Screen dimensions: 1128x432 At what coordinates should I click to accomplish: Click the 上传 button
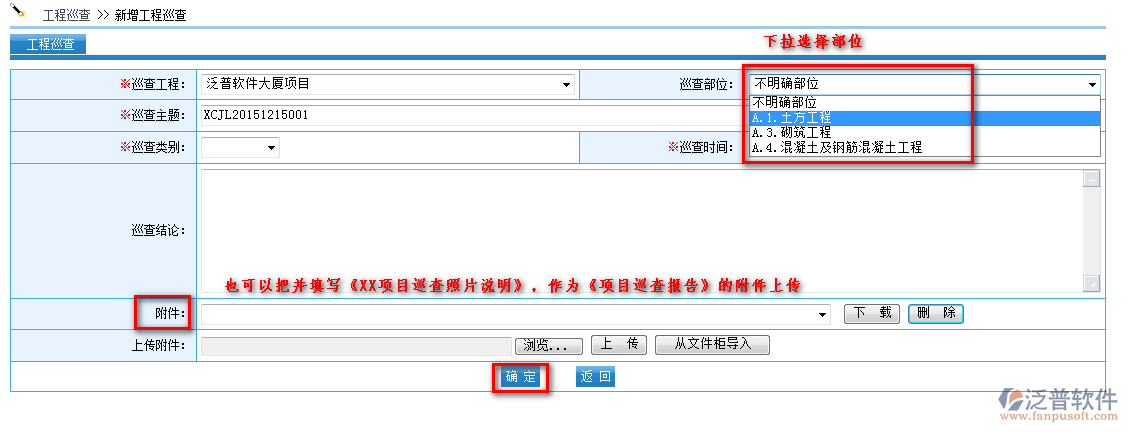pyautogui.click(x=619, y=345)
